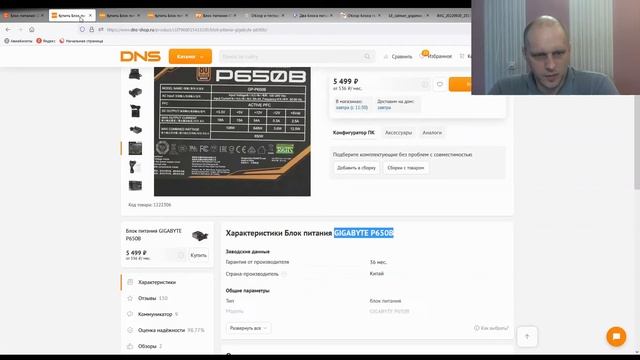Expand specs with Развернуть все
Screen dimensions: 640x360
tap(248, 328)
